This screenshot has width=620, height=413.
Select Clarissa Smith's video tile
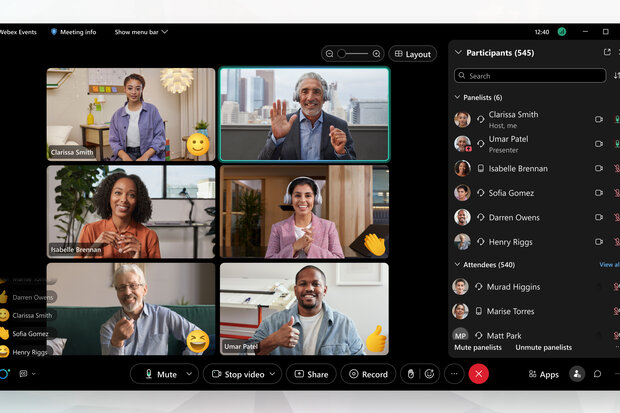point(131,114)
